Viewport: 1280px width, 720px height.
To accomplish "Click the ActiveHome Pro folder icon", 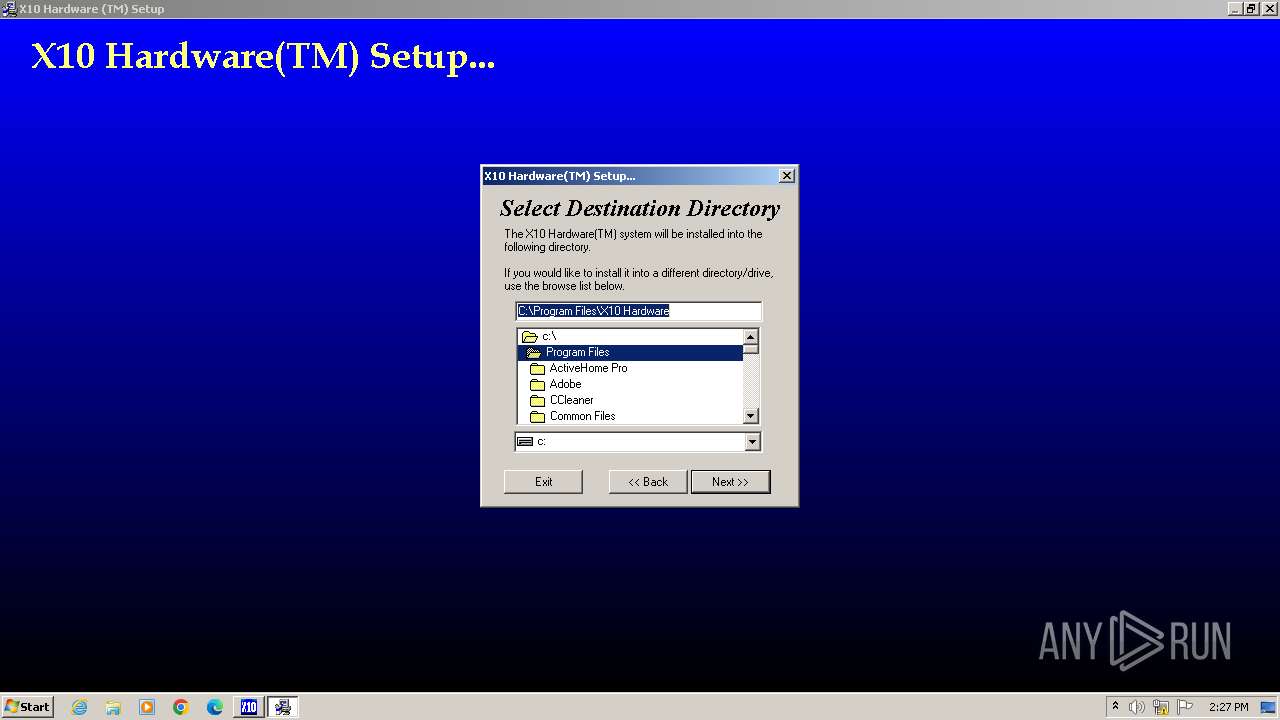I will point(537,368).
